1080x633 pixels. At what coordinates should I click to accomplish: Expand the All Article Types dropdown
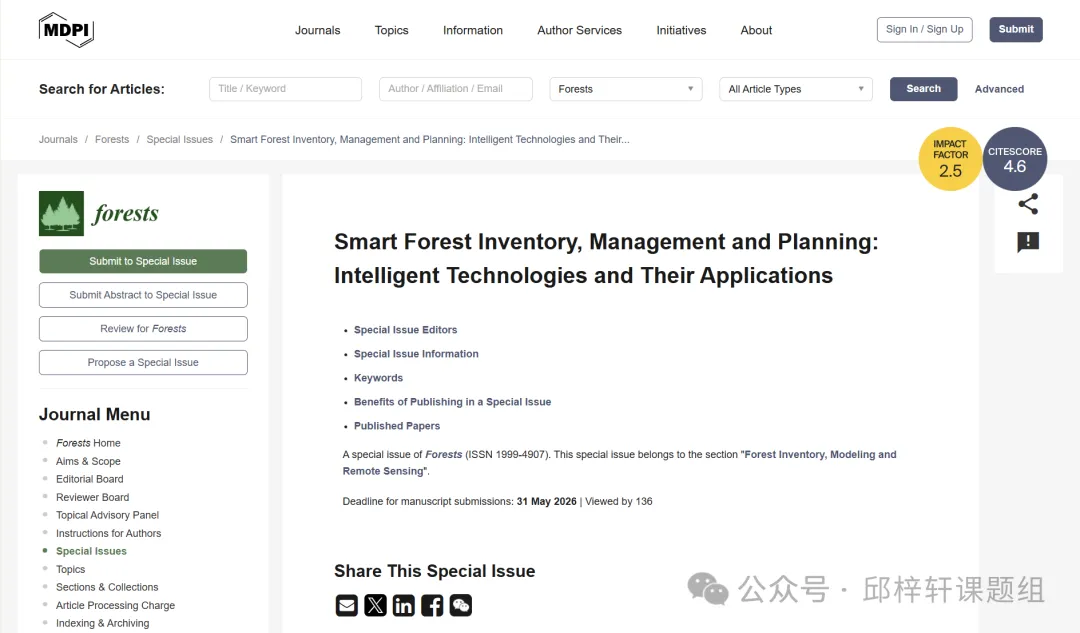click(795, 89)
